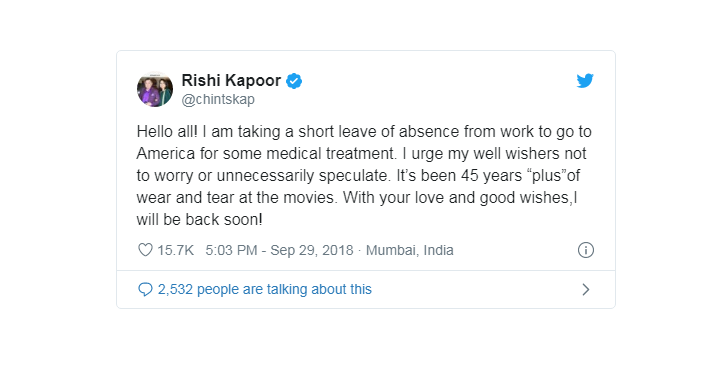Screen dimensions: 713x374
Task: Click the speech bubble reply icon
Action: point(145,289)
